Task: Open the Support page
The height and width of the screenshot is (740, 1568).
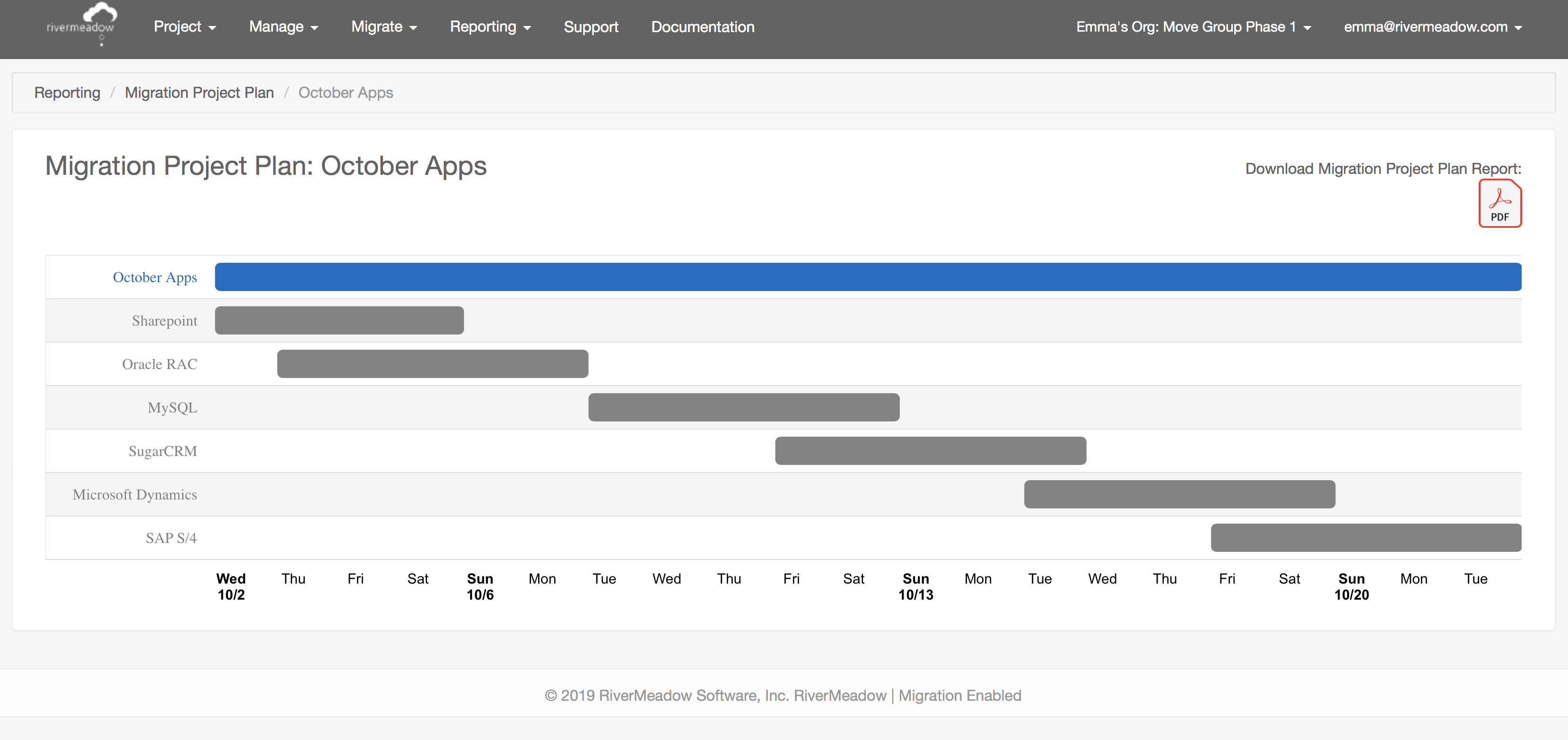Action: [591, 27]
